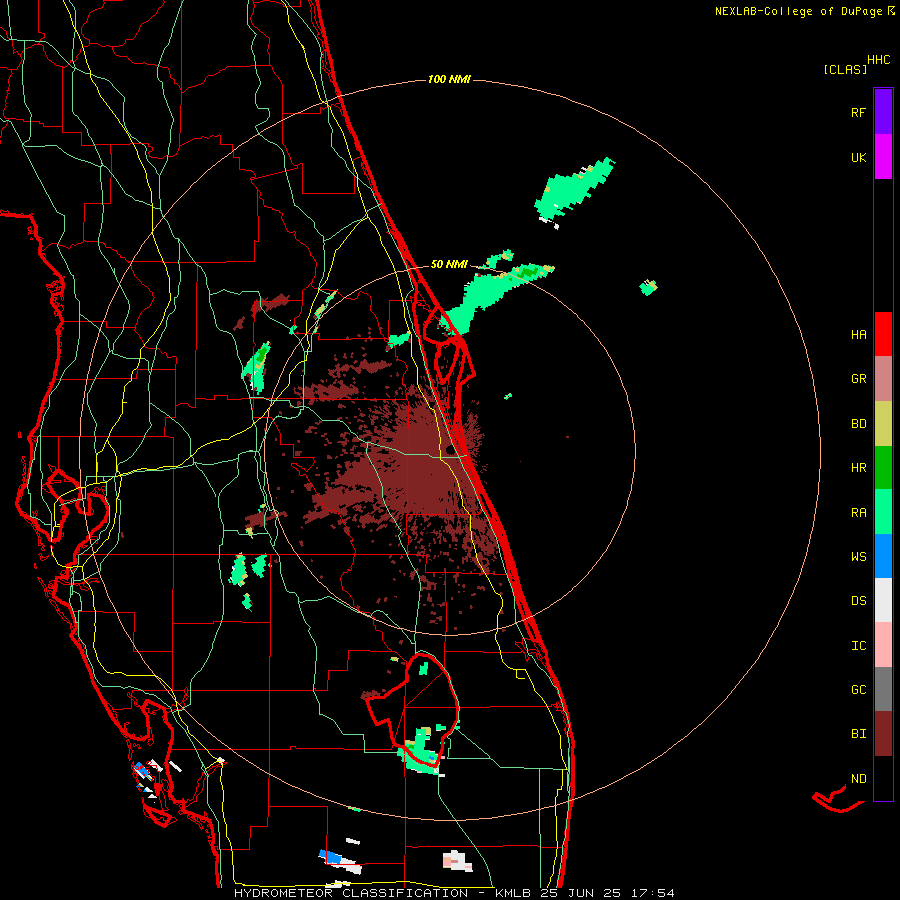Click the GC gray legend swatch
This screenshot has width=900, height=900.
tap(883, 689)
